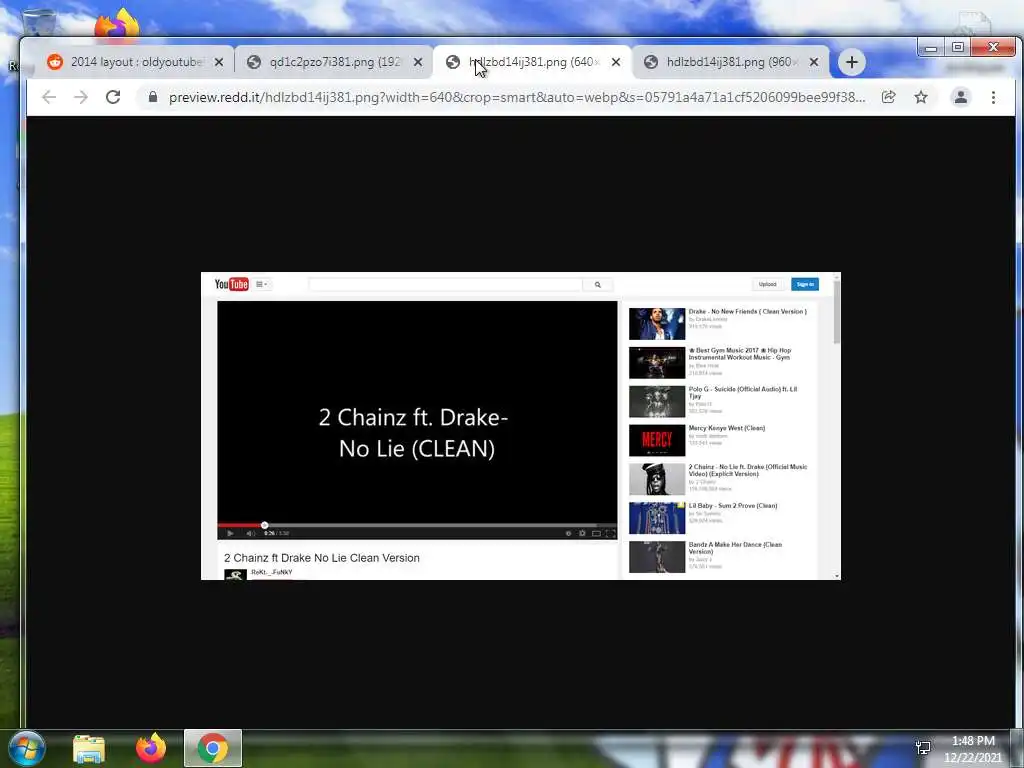The height and width of the screenshot is (768, 1024).
Task: Open 'Best Gym Music 2017' video title
Action: click(740, 354)
